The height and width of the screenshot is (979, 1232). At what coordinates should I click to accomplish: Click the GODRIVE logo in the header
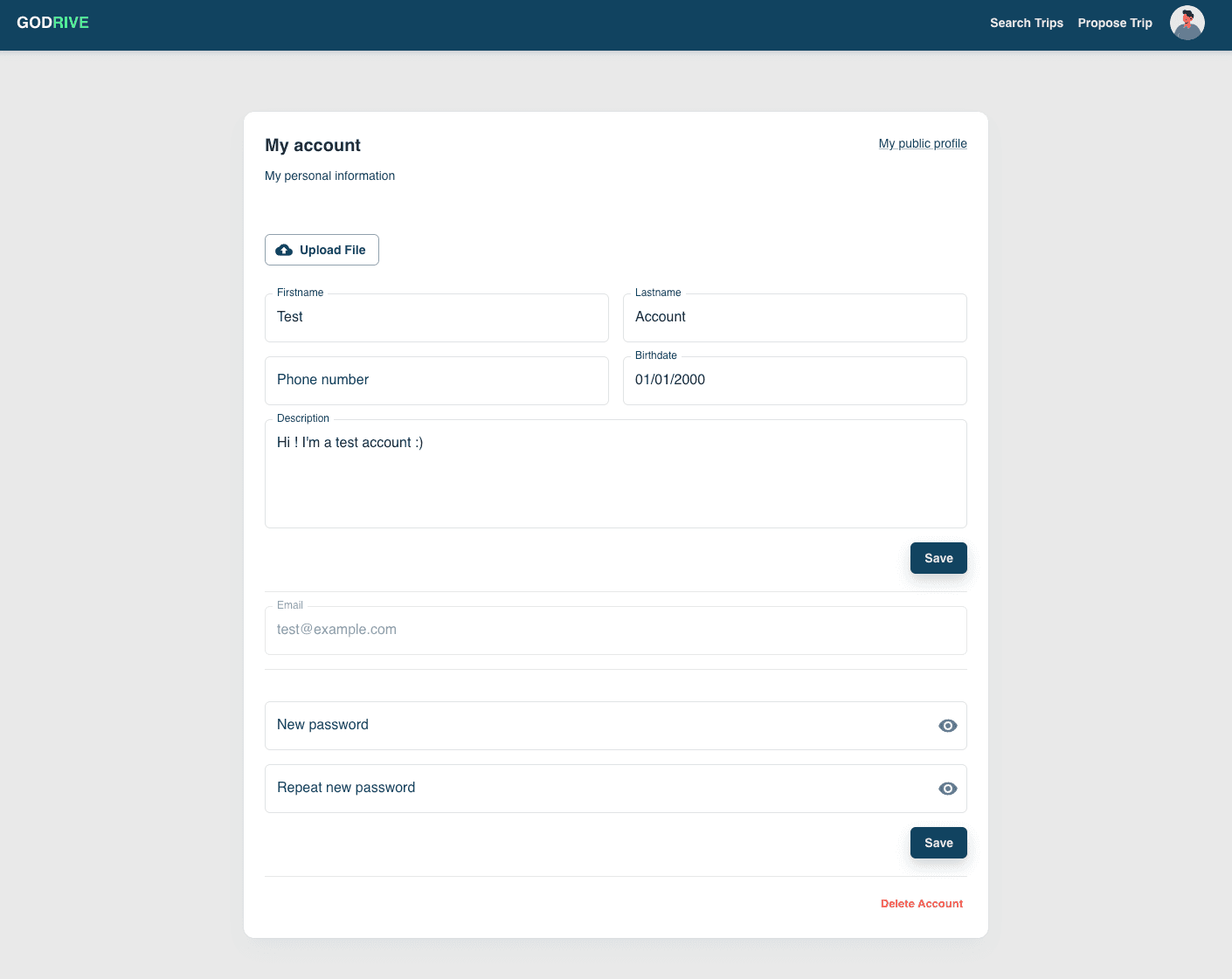coord(52,23)
